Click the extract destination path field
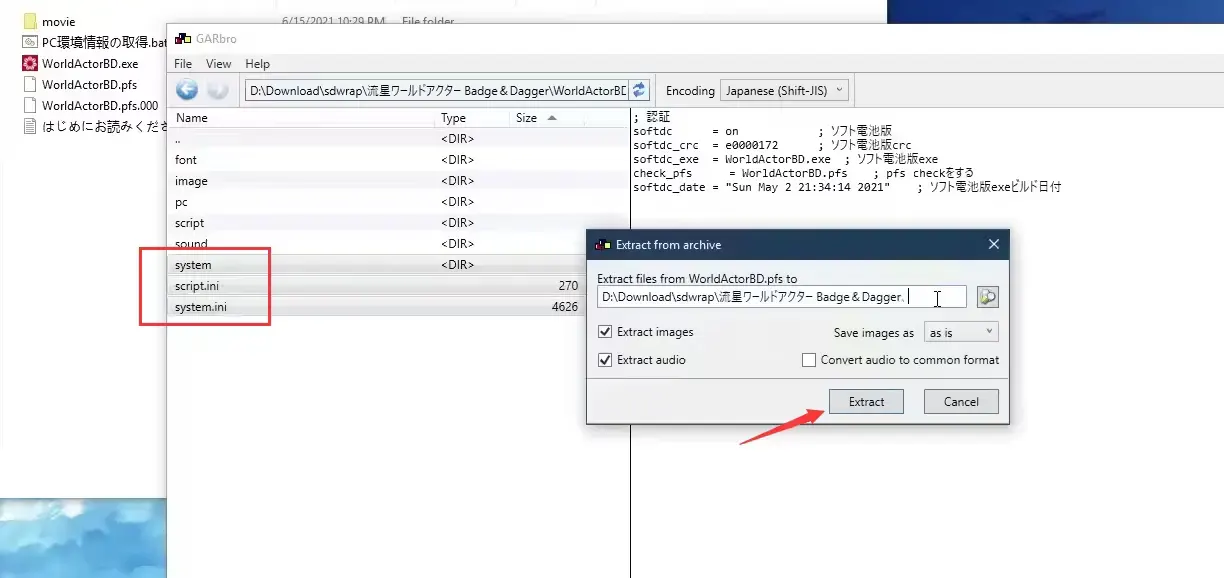This screenshot has width=1224, height=578. tap(782, 297)
